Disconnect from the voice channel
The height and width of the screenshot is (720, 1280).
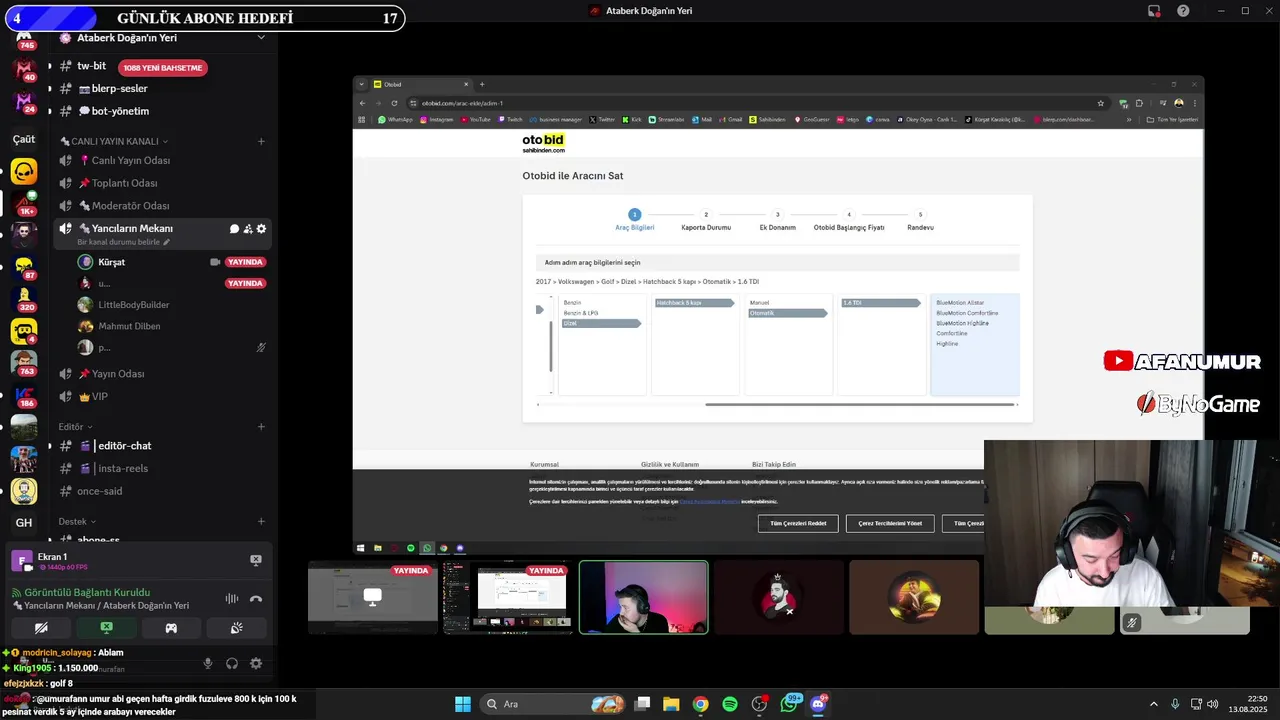point(256,598)
